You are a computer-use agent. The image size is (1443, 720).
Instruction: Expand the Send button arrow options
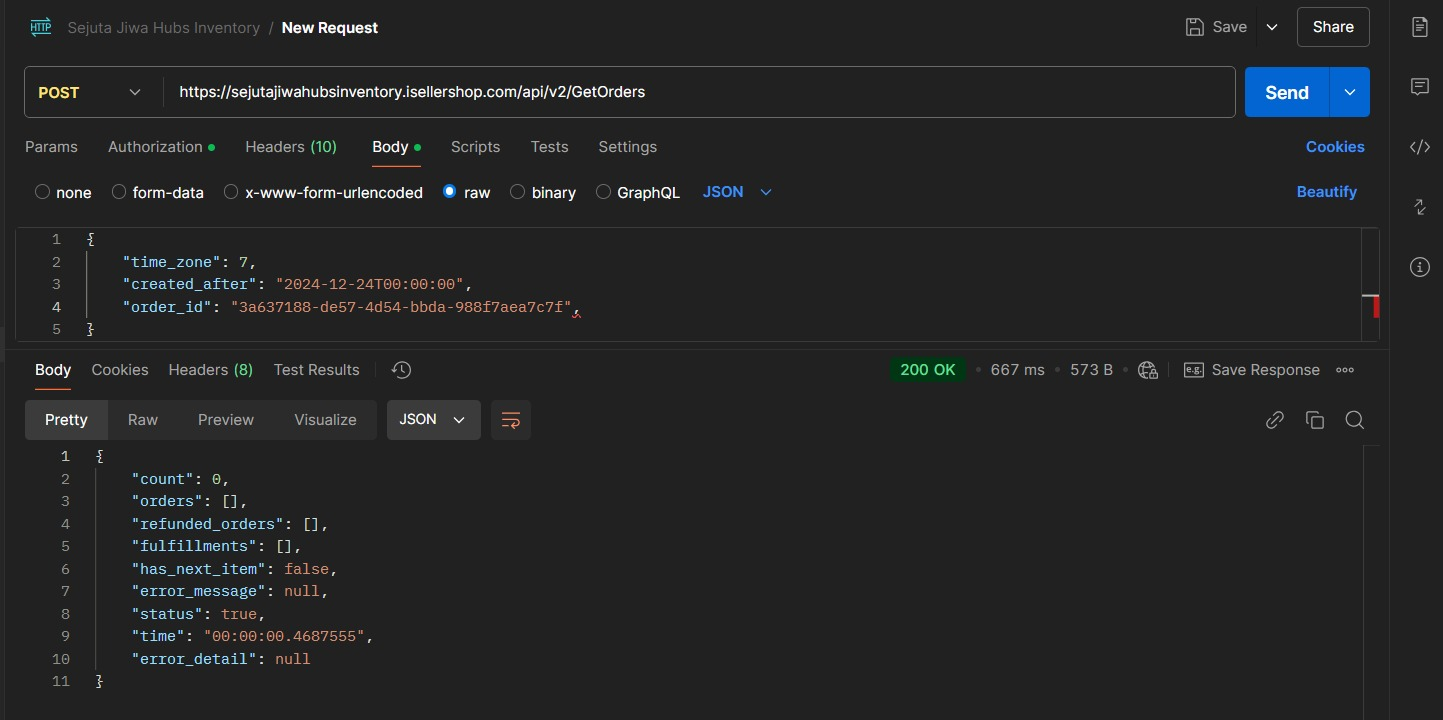[1349, 92]
